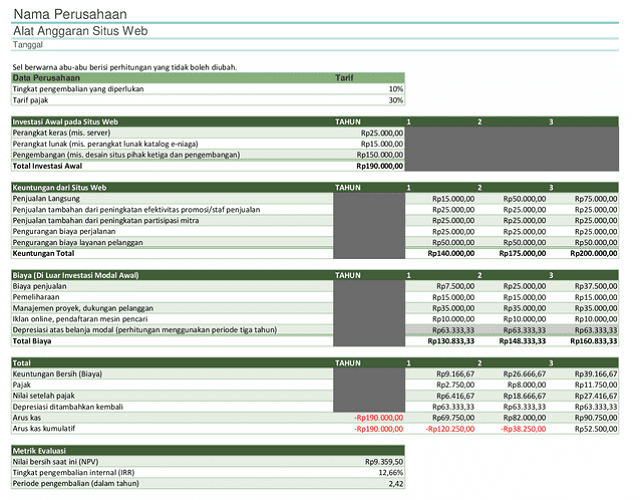Click the Rp27.416,67 after-tax value cell
Viewport: 640px width, 500px height.
click(596, 396)
